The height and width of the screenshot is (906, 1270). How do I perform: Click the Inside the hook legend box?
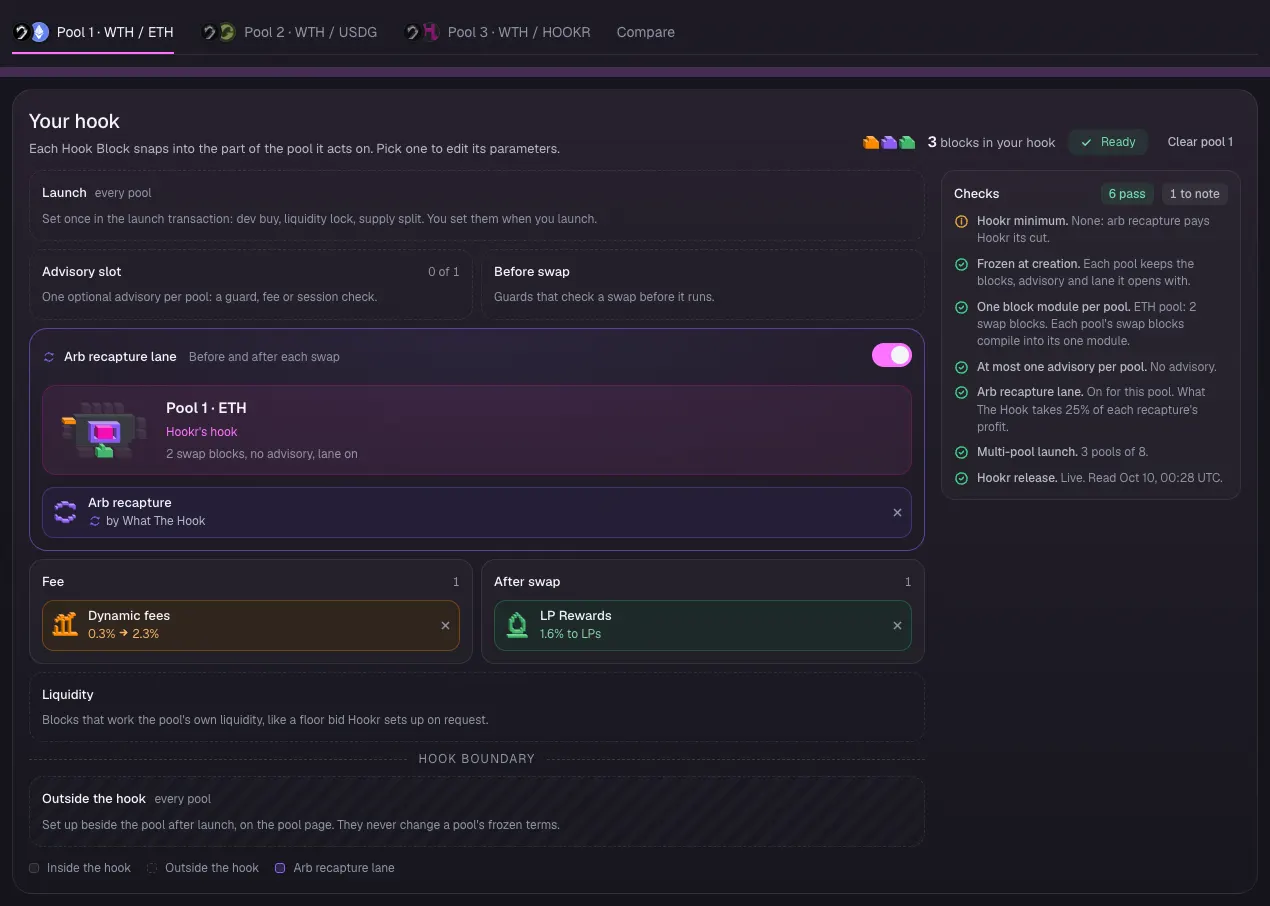tap(34, 868)
